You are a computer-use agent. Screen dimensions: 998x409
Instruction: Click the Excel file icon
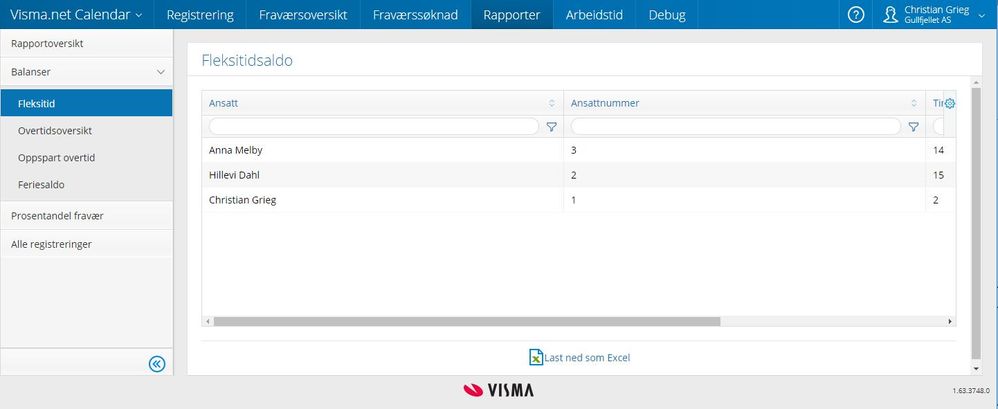[536, 357]
